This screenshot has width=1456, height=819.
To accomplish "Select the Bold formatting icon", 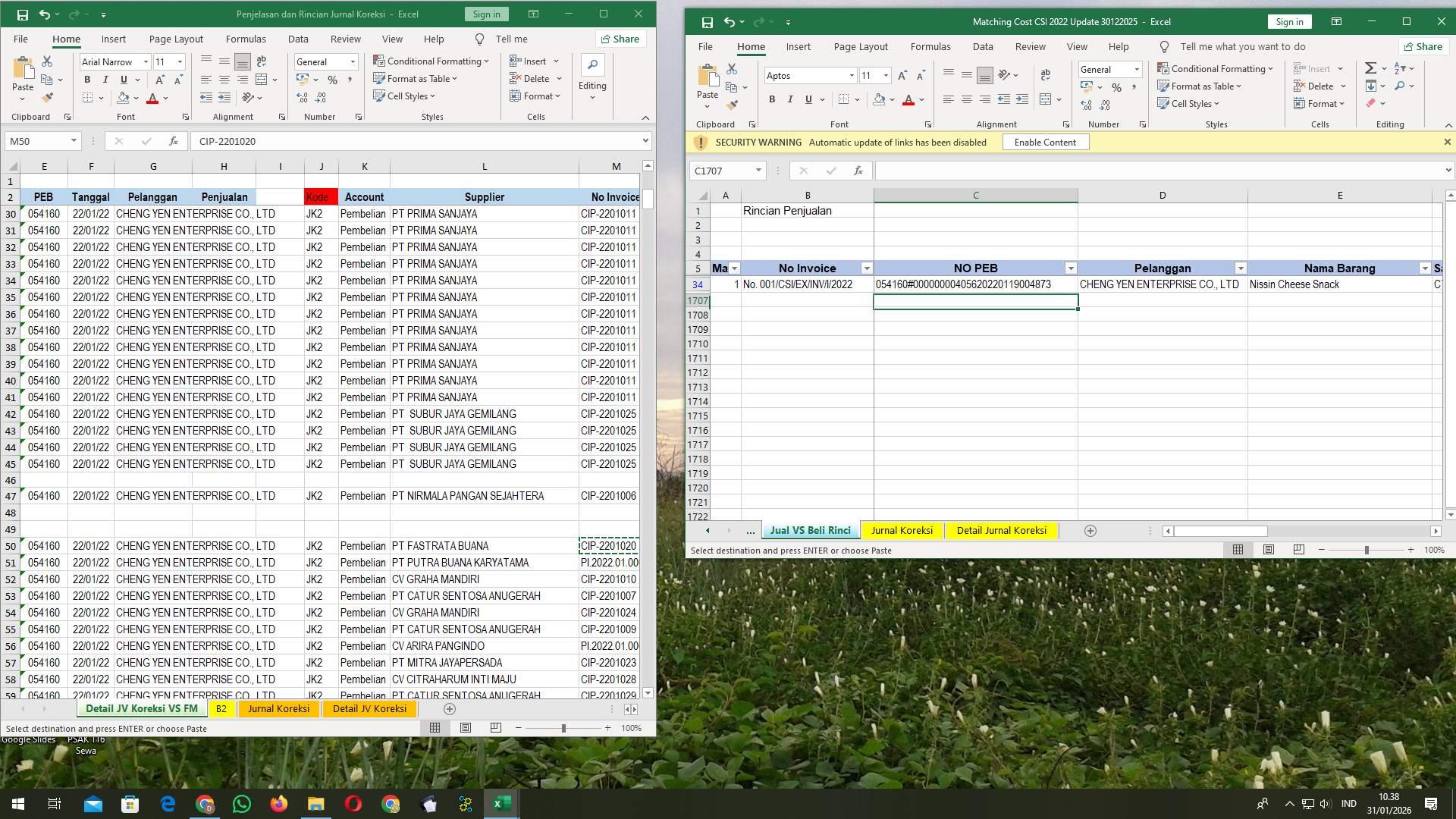I will click(86, 79).
